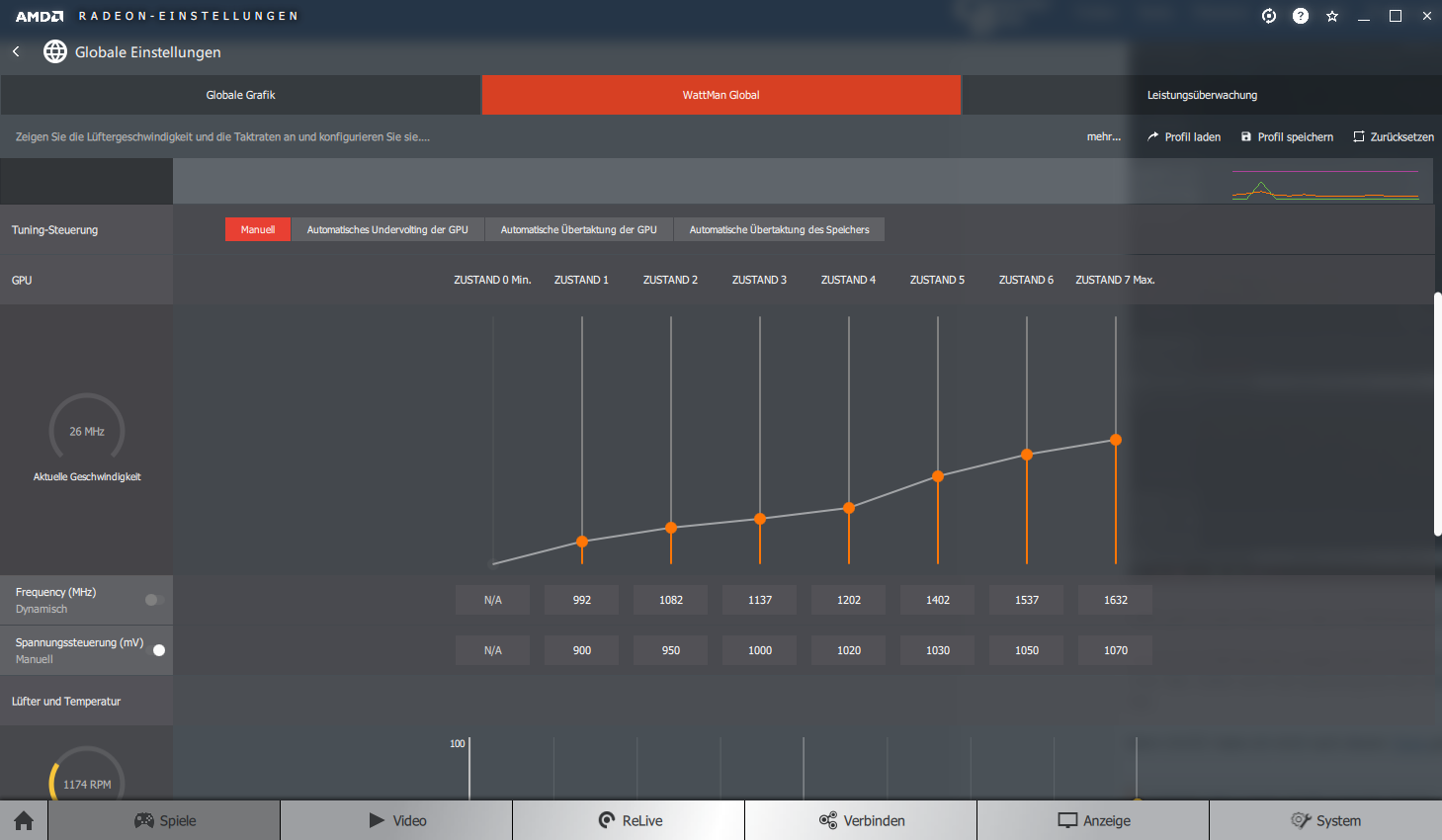The image size is (1442, 840).
Task: Select Automatisches Undervolting der GPU
Action: click(x=387, y=229)
